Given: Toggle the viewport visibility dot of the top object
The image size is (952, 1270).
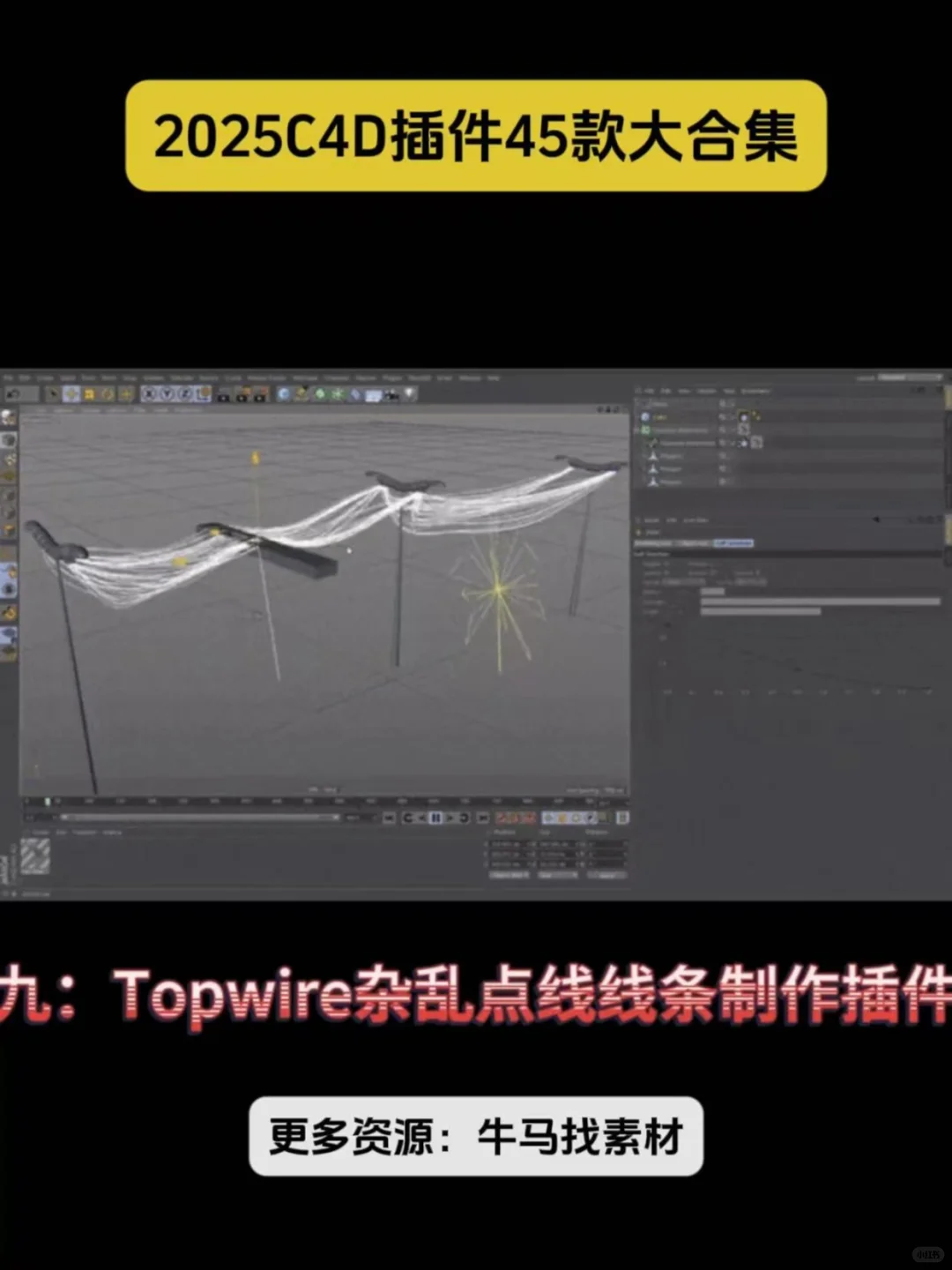Looking at the screenshot, I should click(x=725, y=404).
